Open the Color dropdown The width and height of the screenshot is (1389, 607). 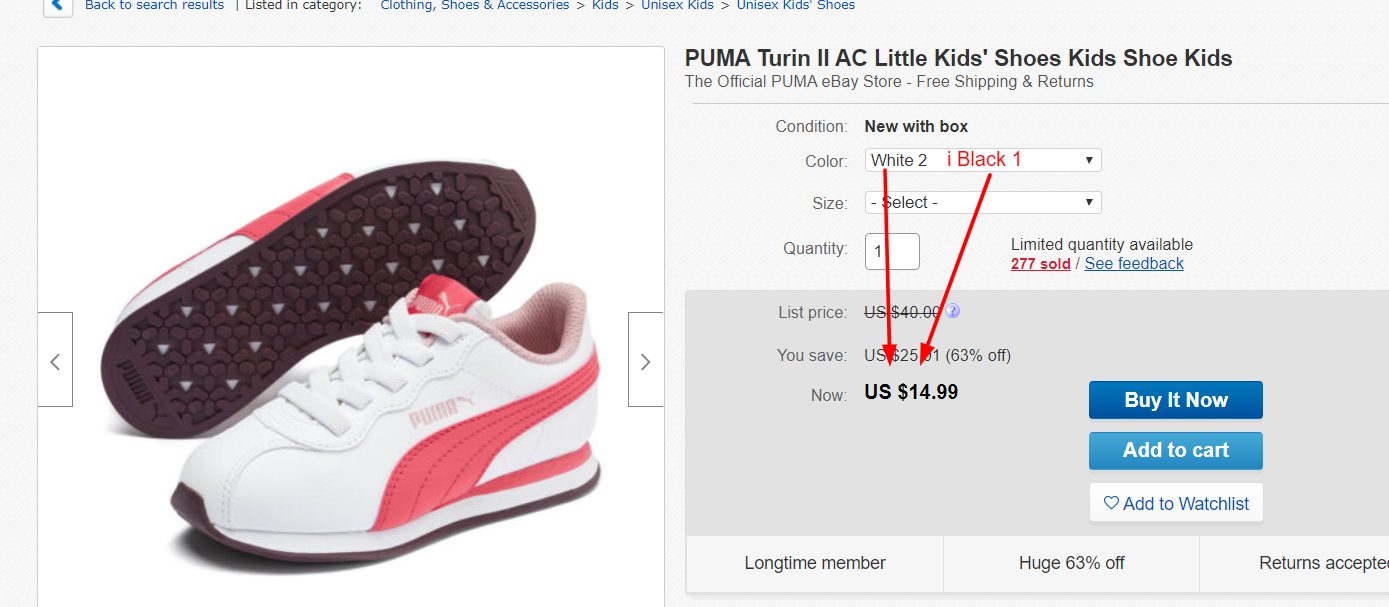(x=982, y=160)
